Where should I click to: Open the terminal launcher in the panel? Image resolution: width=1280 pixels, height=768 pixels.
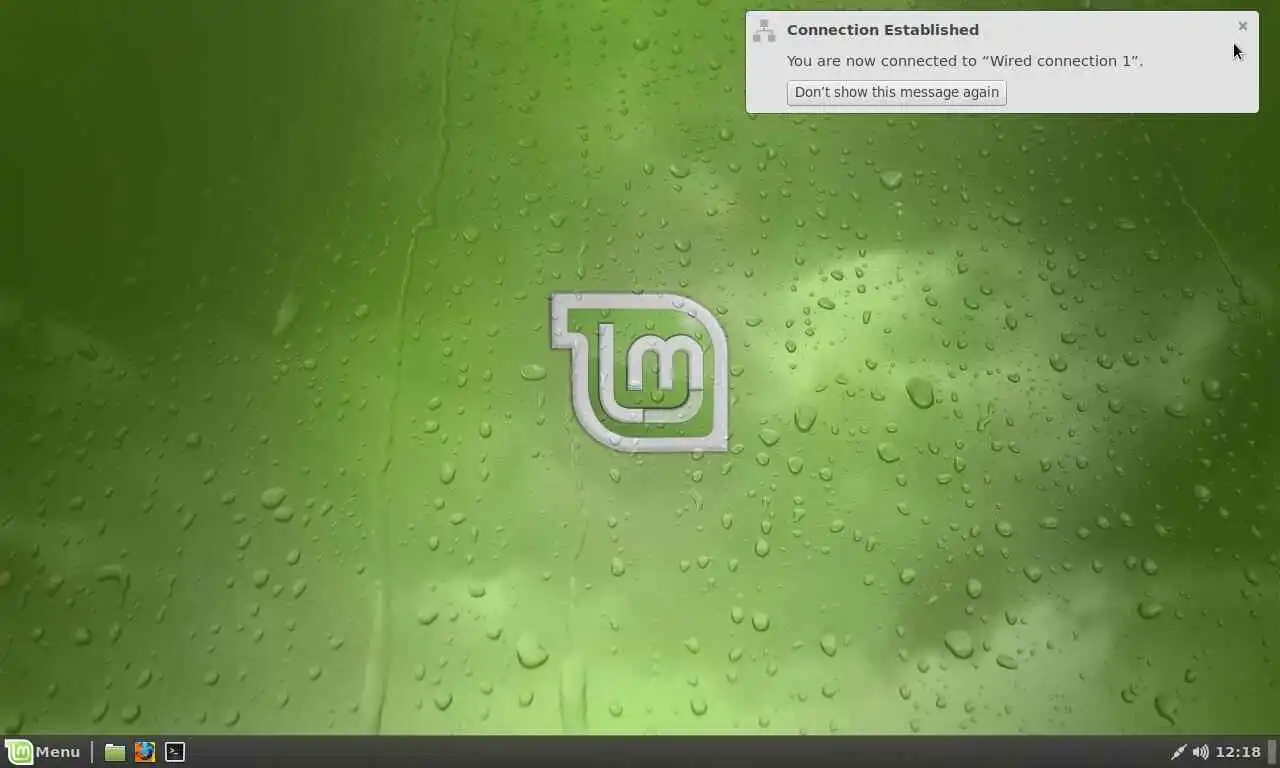pos(175,752)
